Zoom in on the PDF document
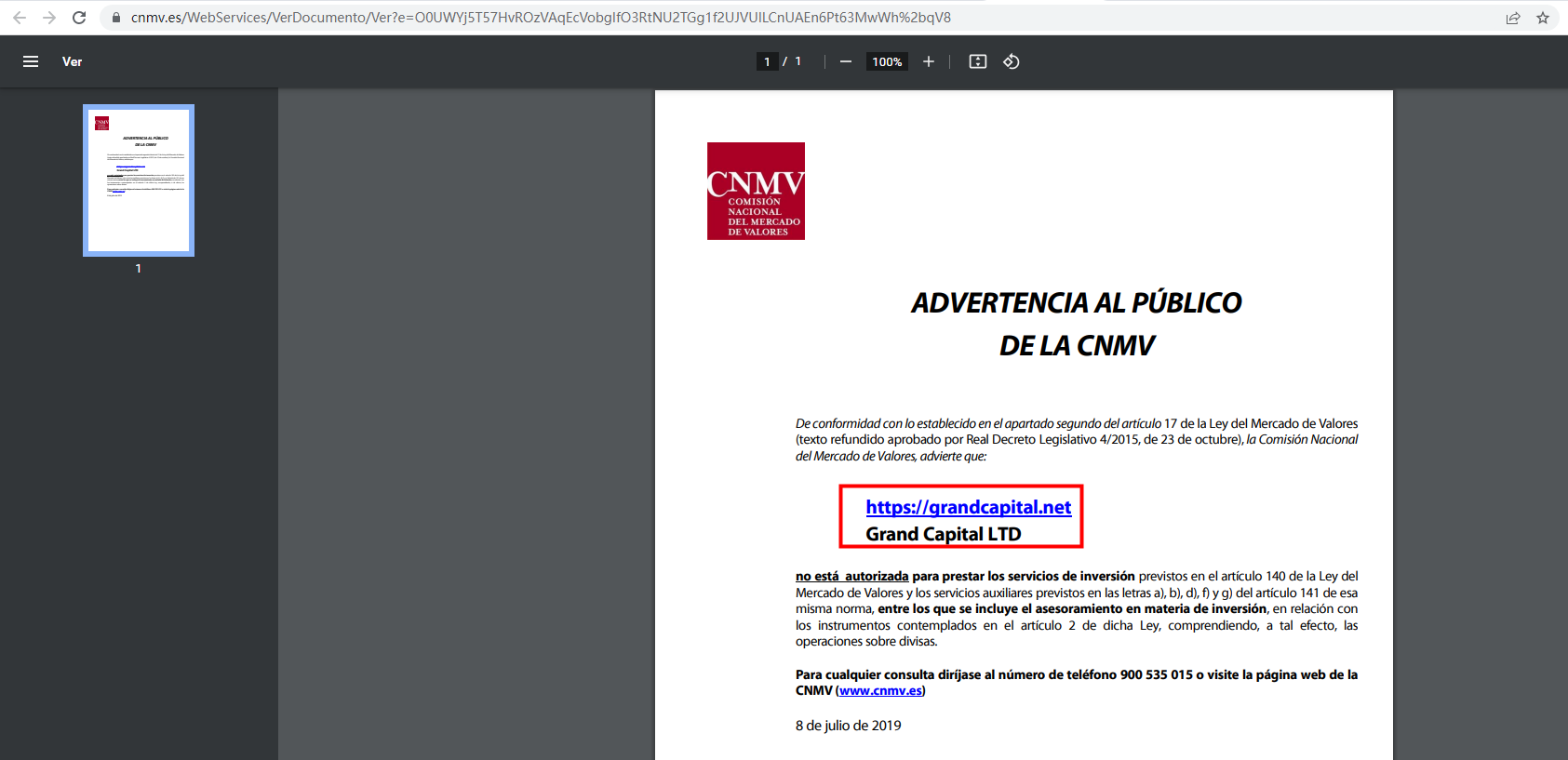The width and height of the screenshot is (1568, 760). (928, 61)
